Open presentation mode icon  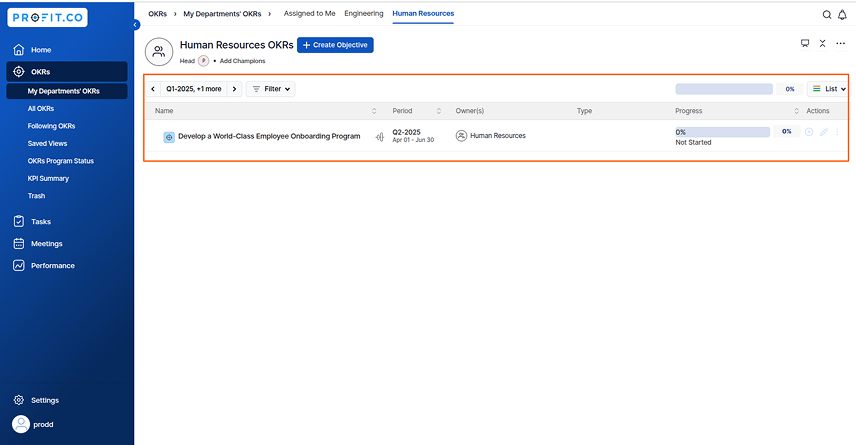point(805,43)
